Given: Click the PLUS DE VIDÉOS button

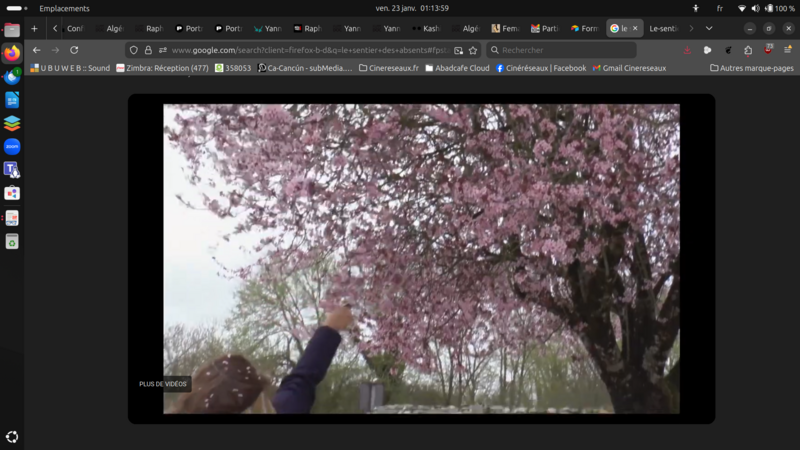Looking at the screenshot, I should pyautogui.click(x=163, y=384).
